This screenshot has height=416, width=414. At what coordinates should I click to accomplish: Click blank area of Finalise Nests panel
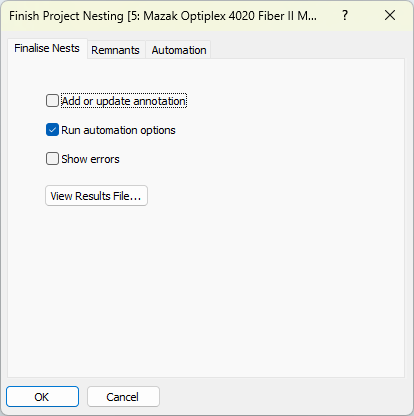click(233, 283)
